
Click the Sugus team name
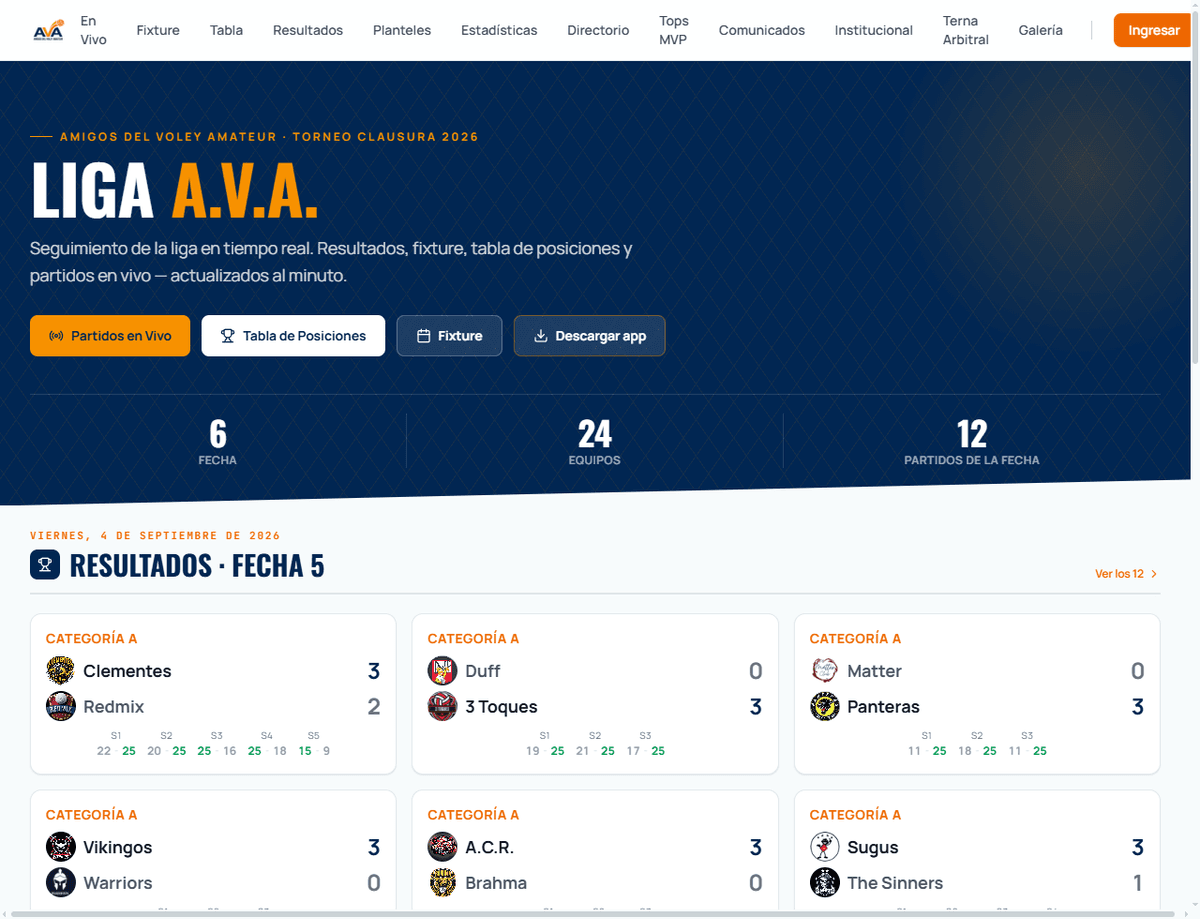[873, 847]
